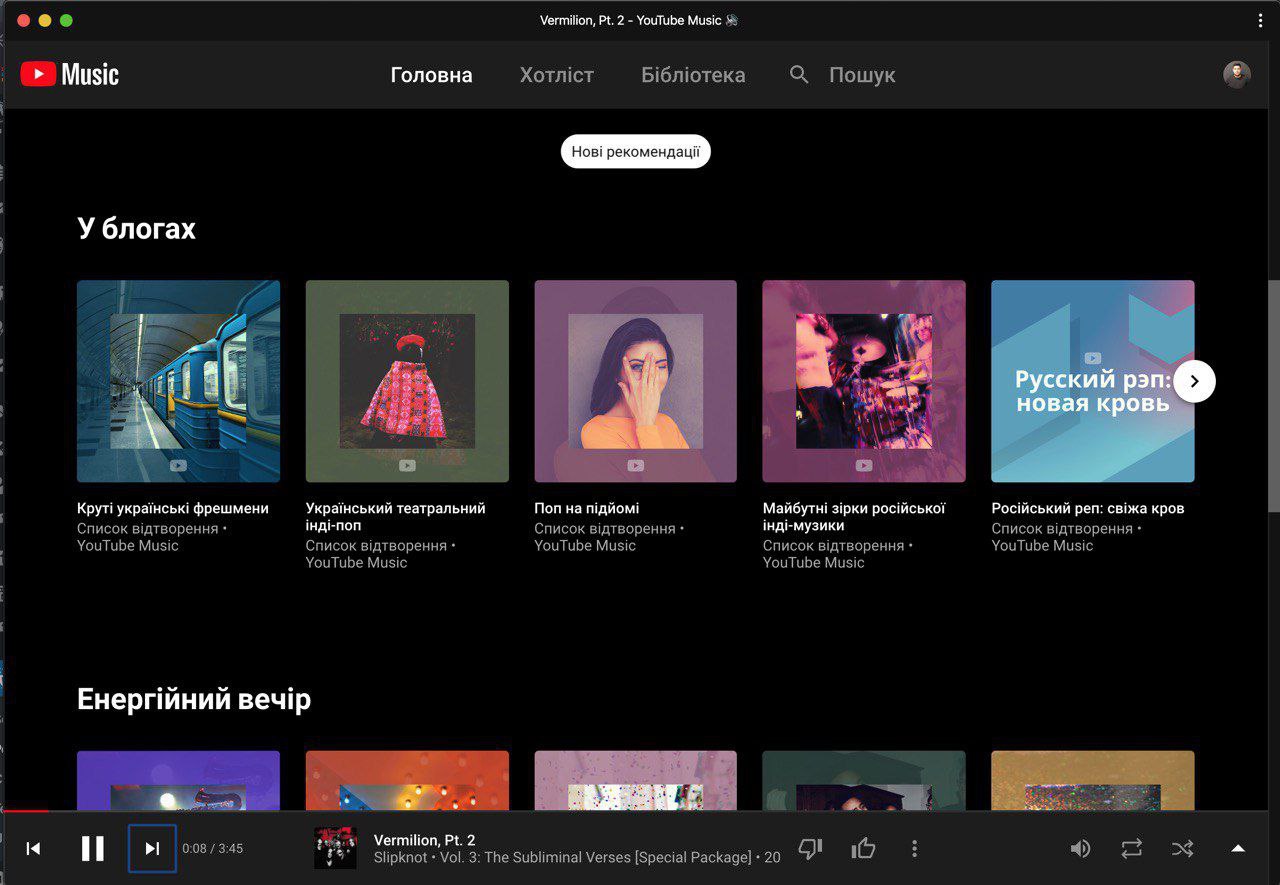
Task: Click Поп на підйомі title link
Action: click(x=587, y=508)
